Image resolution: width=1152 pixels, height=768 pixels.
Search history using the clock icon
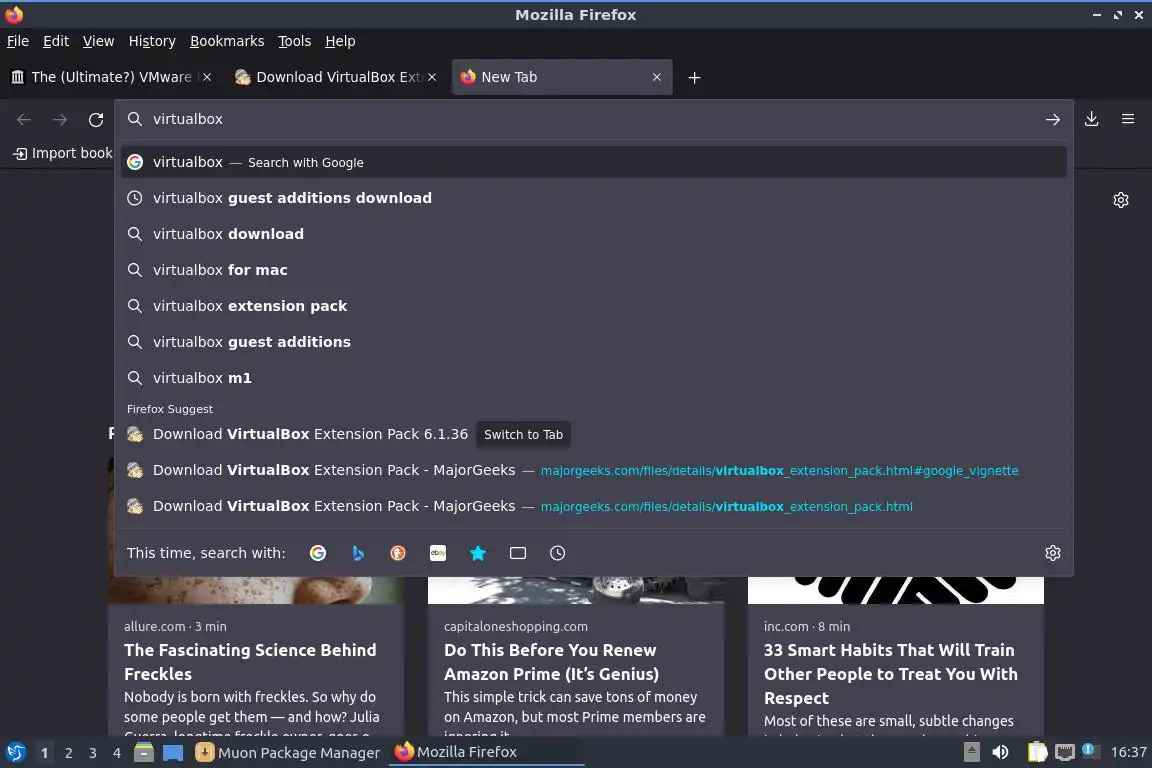[558, 553]
